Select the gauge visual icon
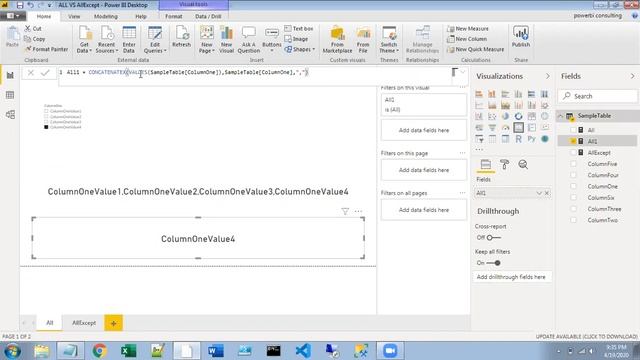Viewport: 640px width, 360px height. point(505,128)
